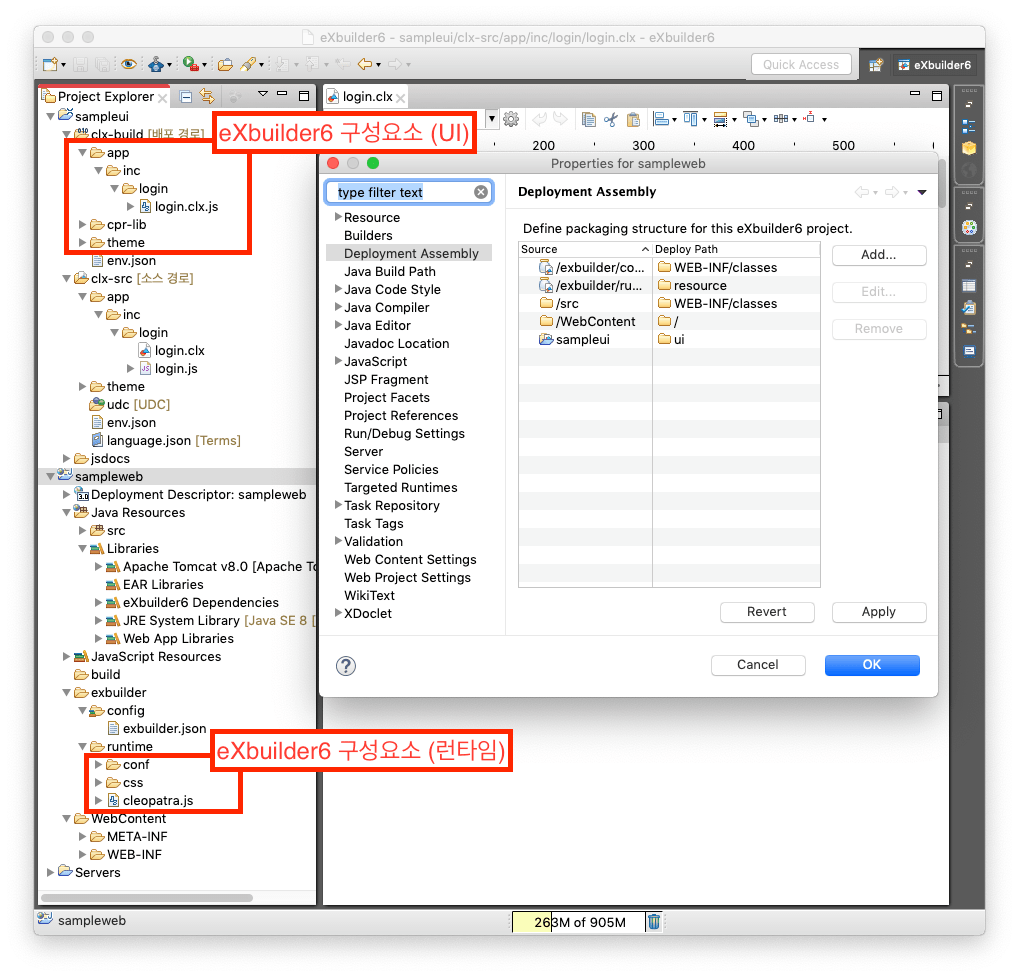Clear the filter text with X icon

tap(481, 192)
